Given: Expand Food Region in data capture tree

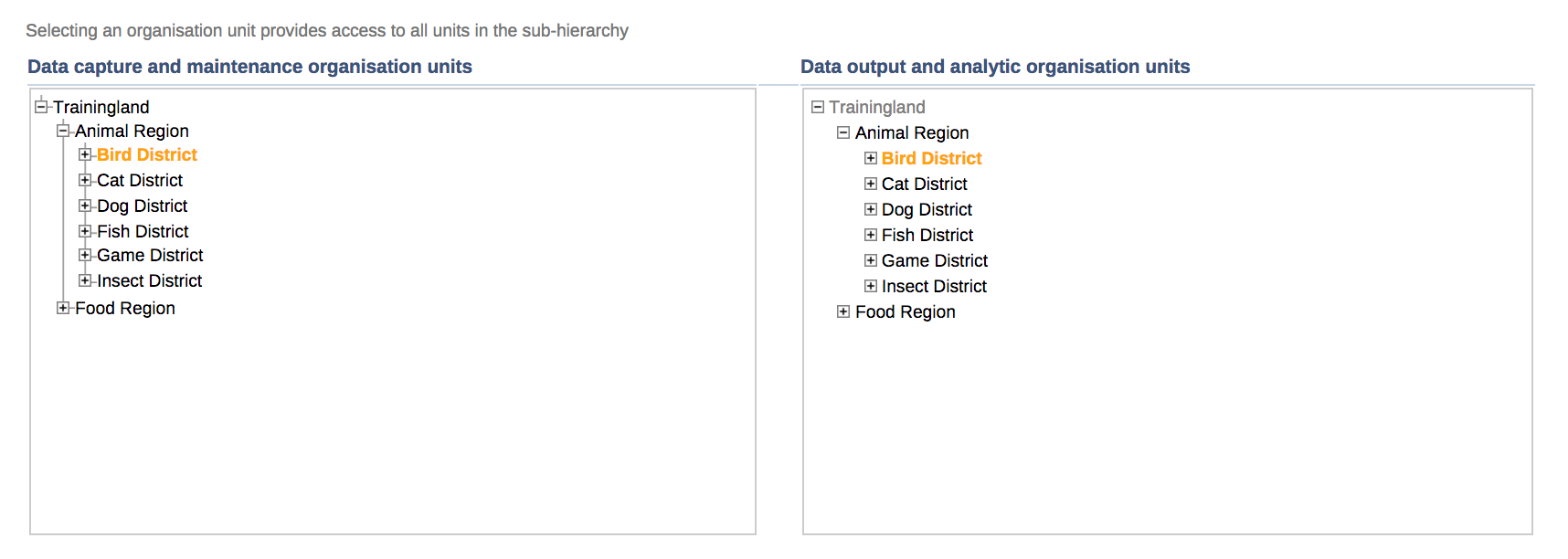Looking at the screenshot, I should [63, 308].
